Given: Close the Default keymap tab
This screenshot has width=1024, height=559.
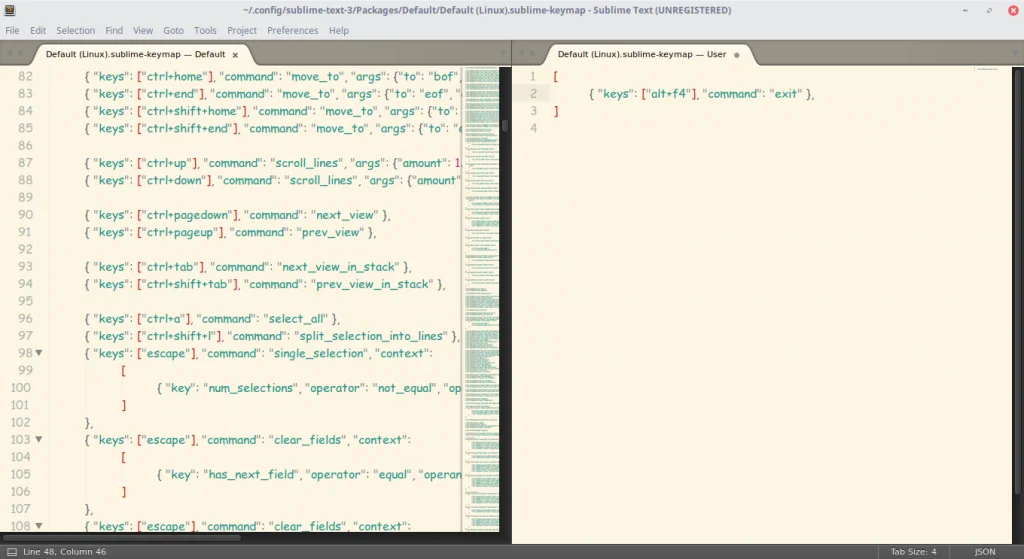Looking at the screenshot, I should pyautogui.click(x=235, y=55).
